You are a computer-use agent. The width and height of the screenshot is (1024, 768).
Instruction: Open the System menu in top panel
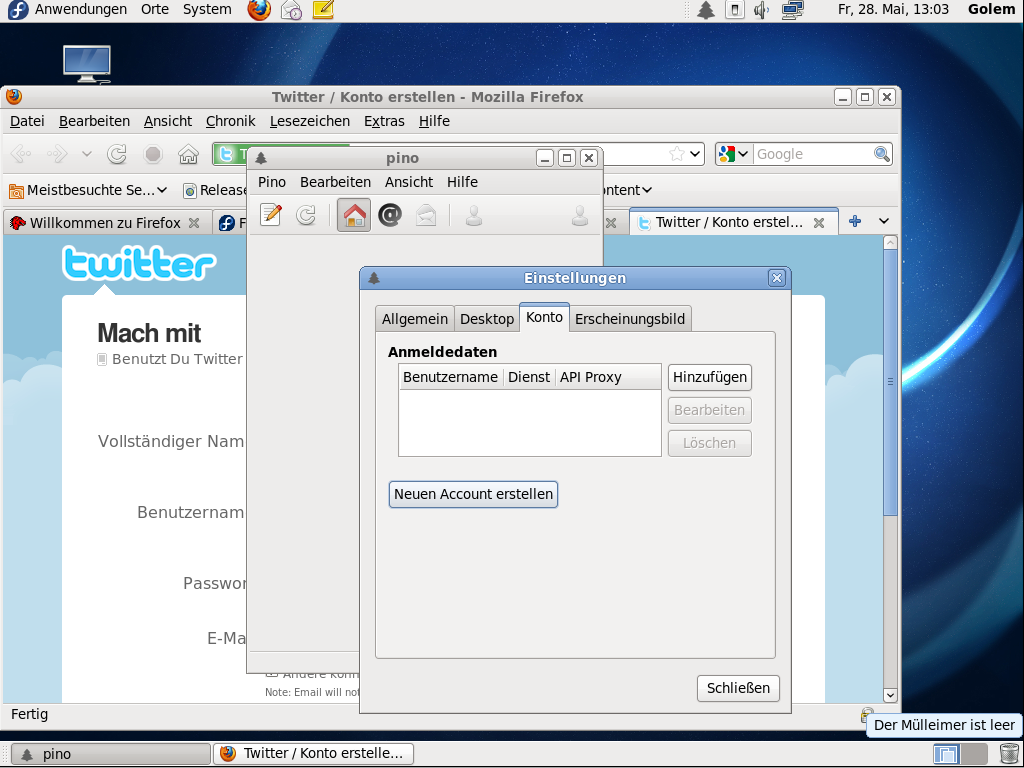[x=207, y=10]
